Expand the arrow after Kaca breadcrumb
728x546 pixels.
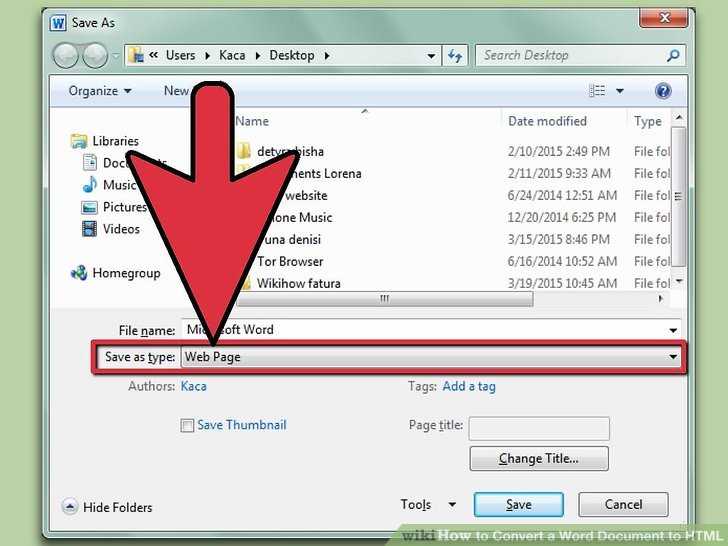click(258, 56)
